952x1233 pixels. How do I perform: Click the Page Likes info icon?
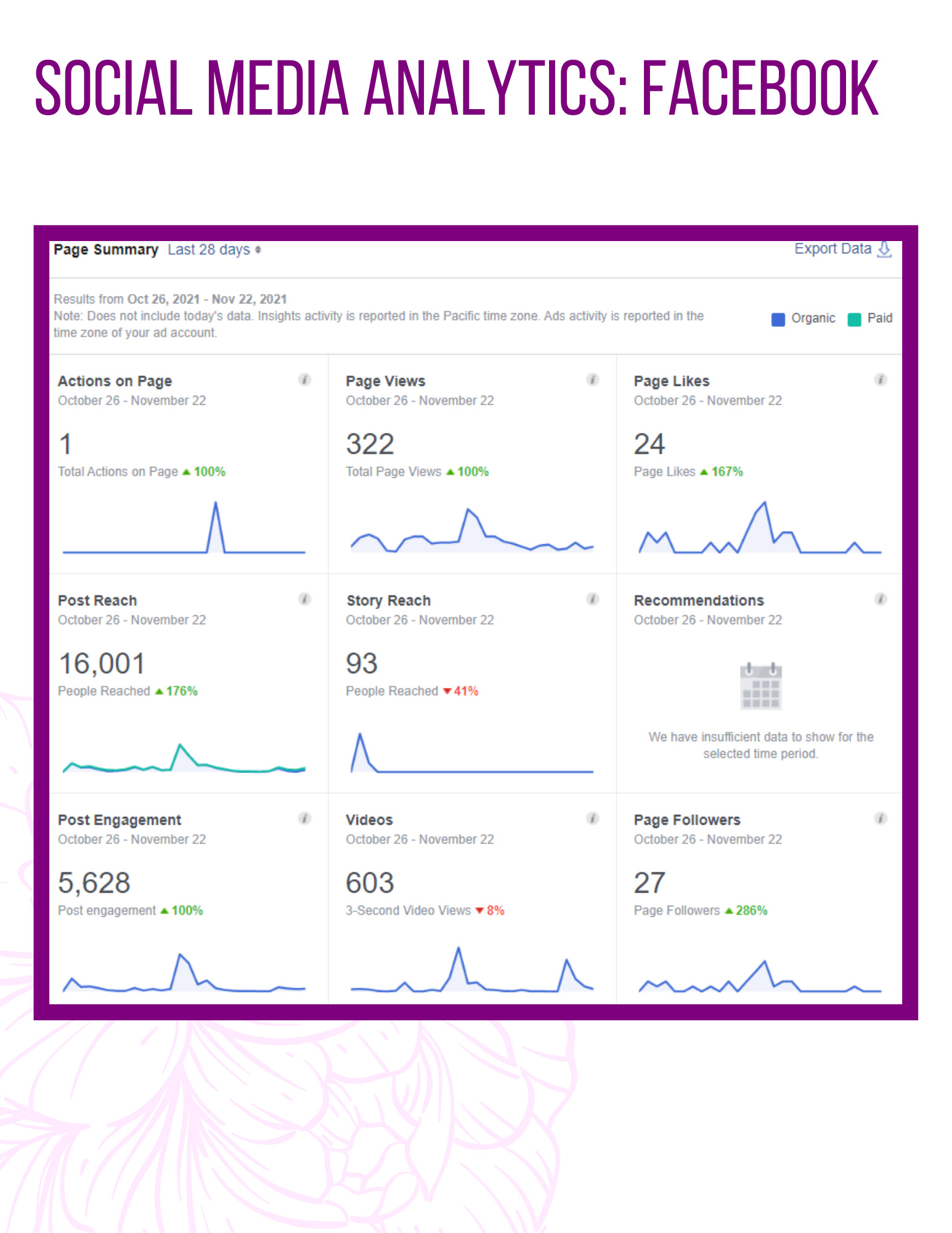point(881,380)
